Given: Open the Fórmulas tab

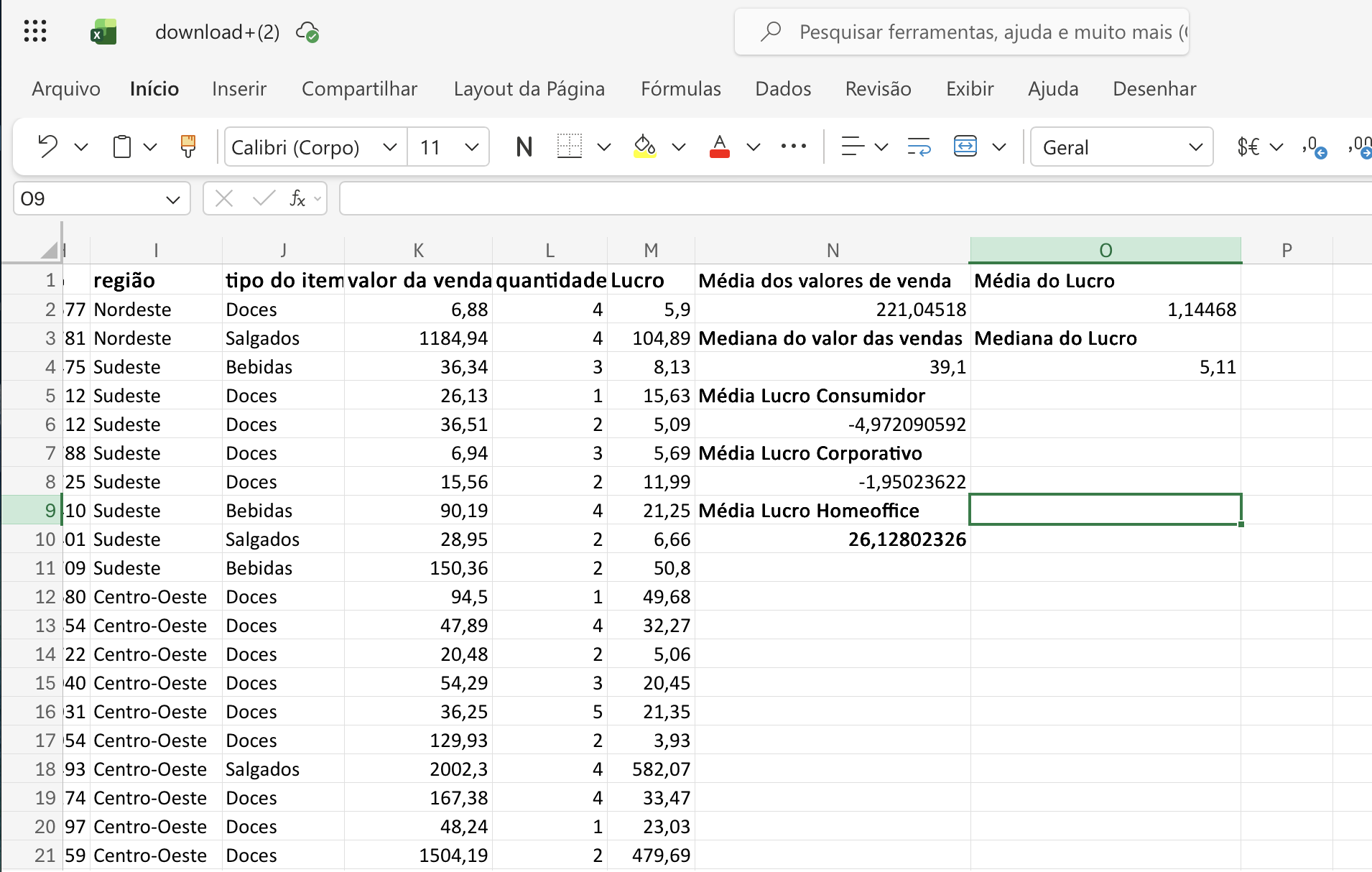Looking at the screenshot, I should click(x=681, y=88).
